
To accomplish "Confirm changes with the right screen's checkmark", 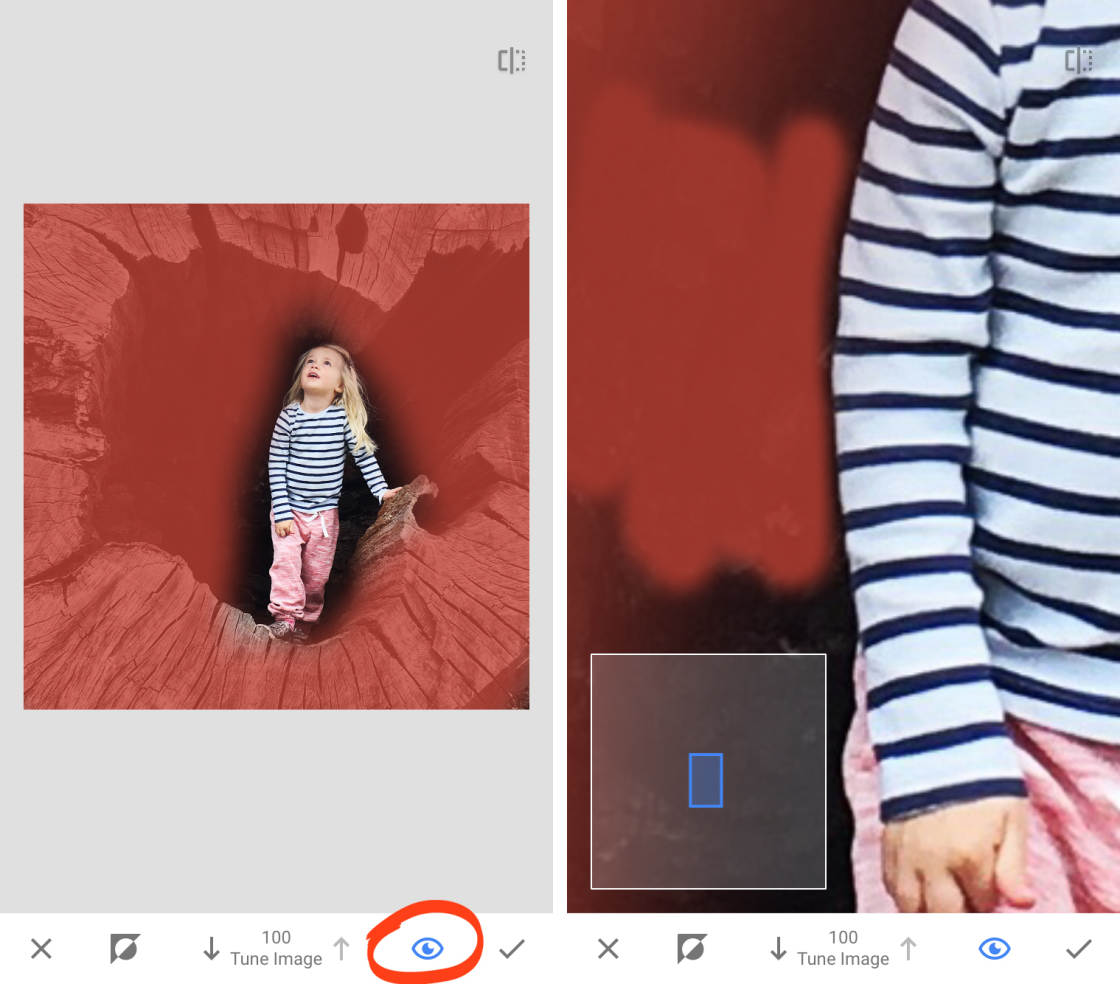I will 1078,948.
